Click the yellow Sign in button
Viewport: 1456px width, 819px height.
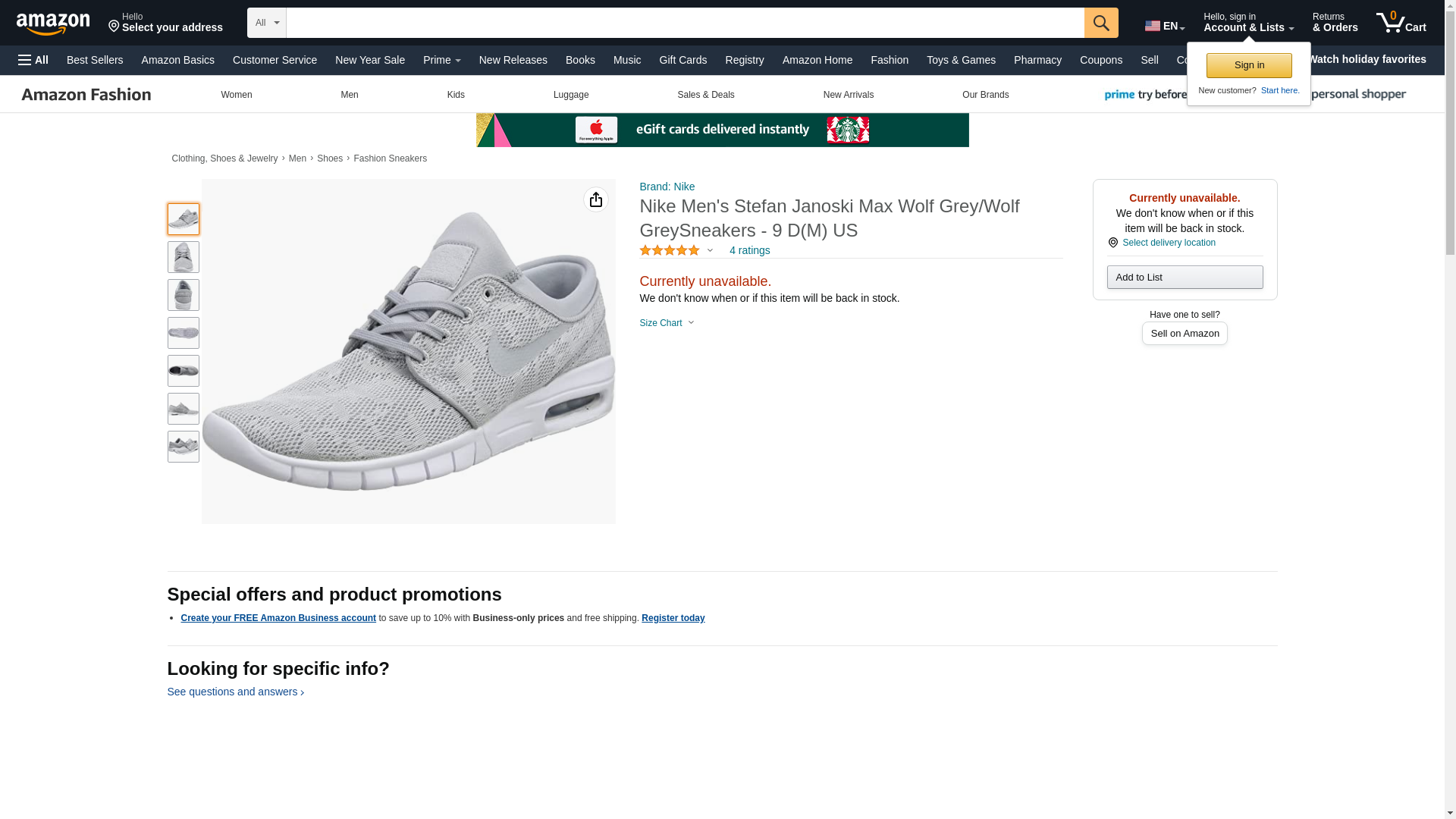(1248, 65)
